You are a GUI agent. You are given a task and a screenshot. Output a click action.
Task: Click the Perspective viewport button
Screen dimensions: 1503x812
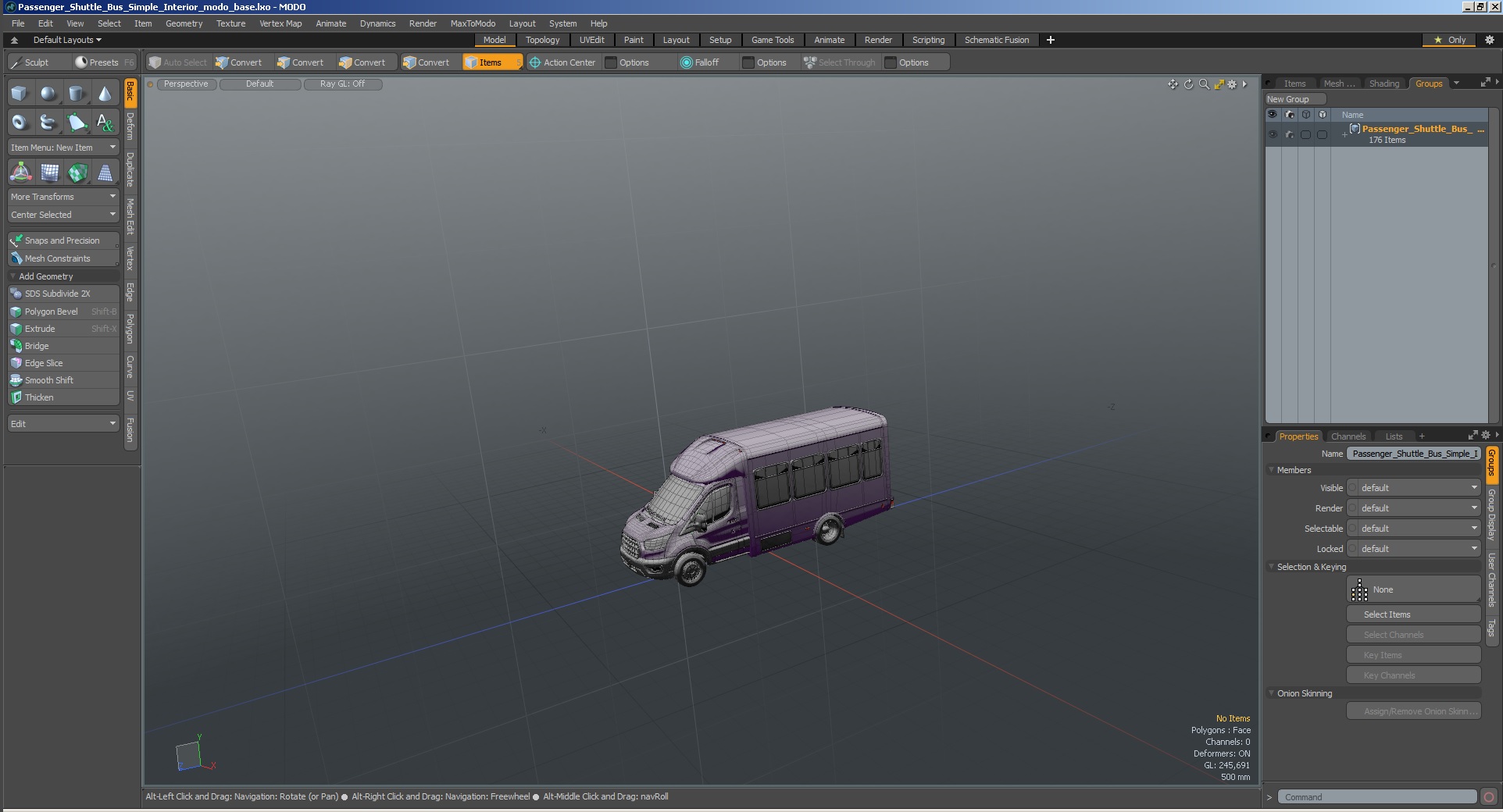coord(186,84)
